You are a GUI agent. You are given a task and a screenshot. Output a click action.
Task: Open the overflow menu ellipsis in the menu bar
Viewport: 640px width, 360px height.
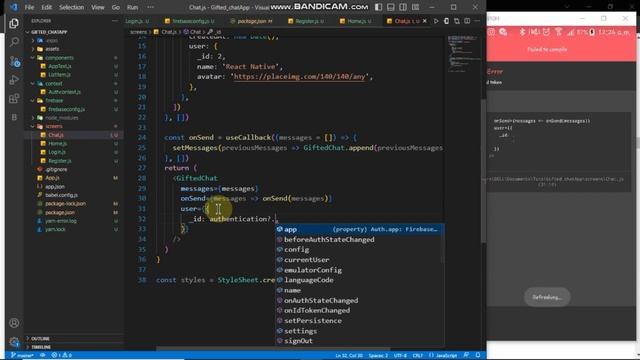(x=151, y=7)
